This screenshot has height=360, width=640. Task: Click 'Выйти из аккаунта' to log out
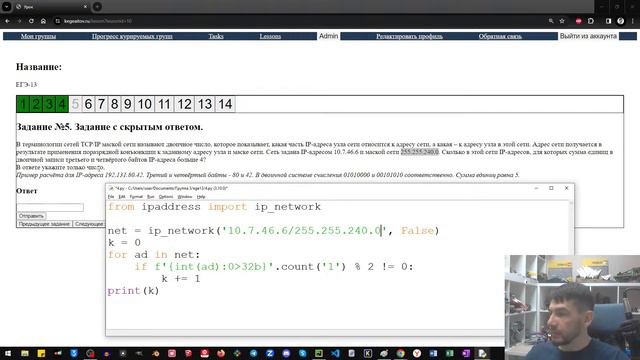[x=588, y=36]
